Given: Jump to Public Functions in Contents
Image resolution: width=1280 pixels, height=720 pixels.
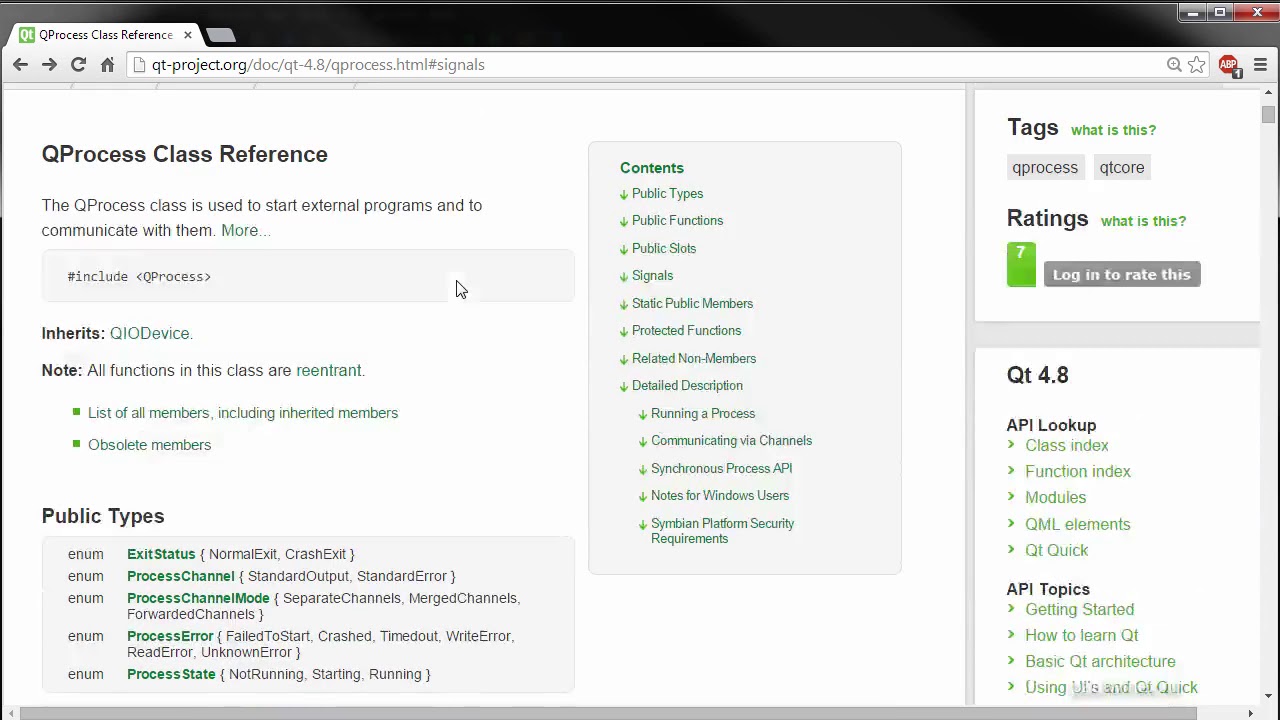Looking at the screenshot, I should coord(677,221).
